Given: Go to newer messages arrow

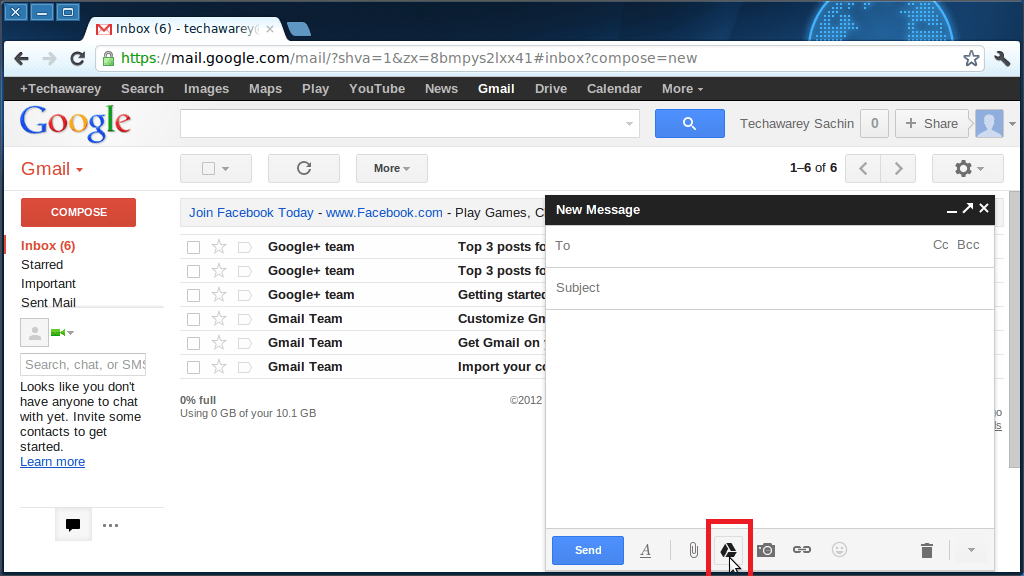Looking at the screenshot, I should pos(863,168).
